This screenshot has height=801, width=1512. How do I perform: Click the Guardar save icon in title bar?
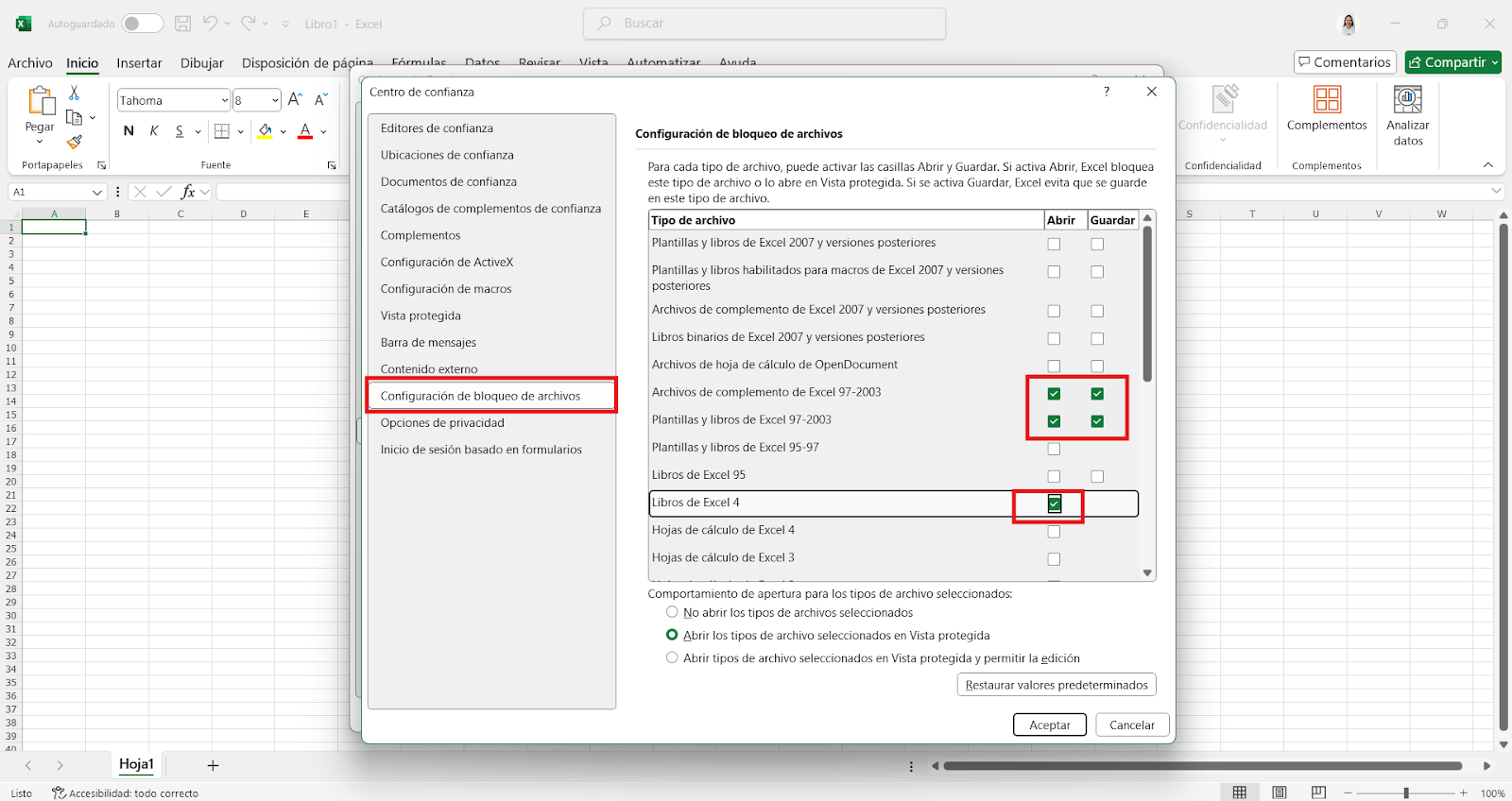[183, 24]
